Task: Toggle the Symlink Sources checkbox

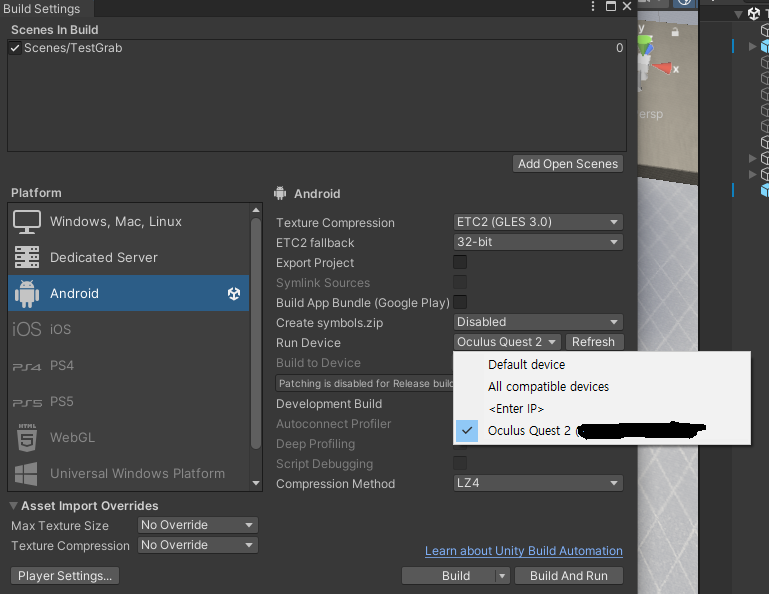Action: (x=460, y=282)
